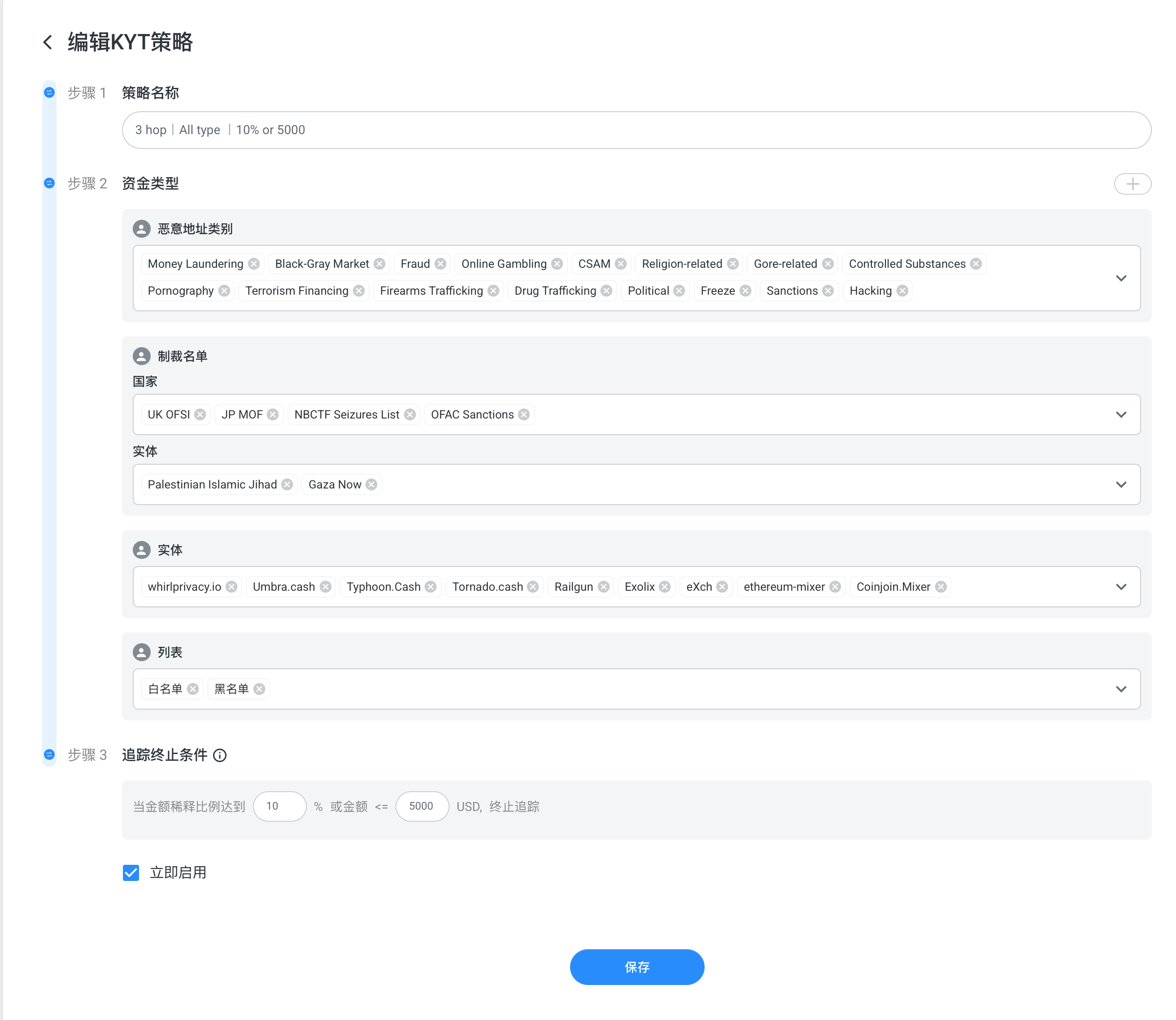Click the 保存 button
Image resolution: width=1176 pixels, height=1020 pixels.
click(x=636, y=967)
